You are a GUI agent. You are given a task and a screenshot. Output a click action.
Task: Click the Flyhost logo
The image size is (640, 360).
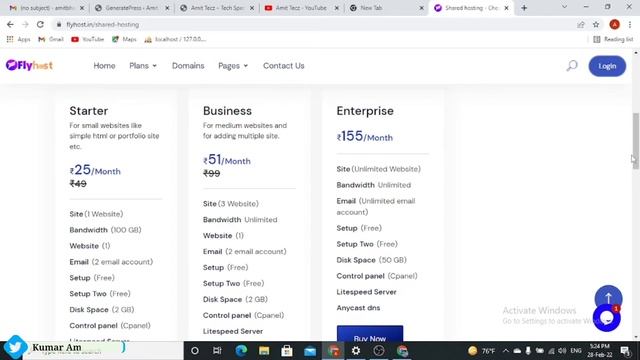pyautogui.click(x=29, y=65)
